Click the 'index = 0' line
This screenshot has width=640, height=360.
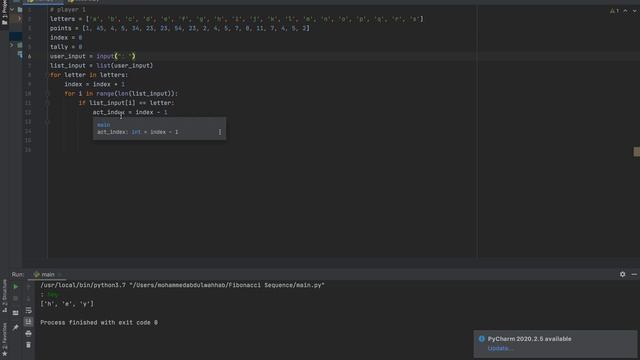(66, 38)
